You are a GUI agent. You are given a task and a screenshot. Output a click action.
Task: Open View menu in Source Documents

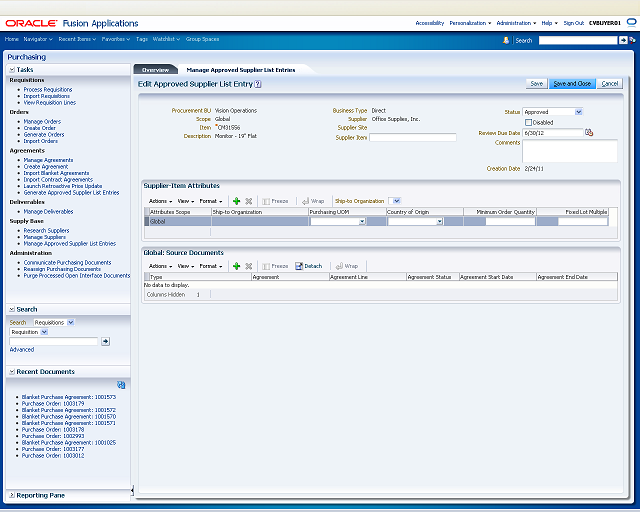(x=186, y=266)
